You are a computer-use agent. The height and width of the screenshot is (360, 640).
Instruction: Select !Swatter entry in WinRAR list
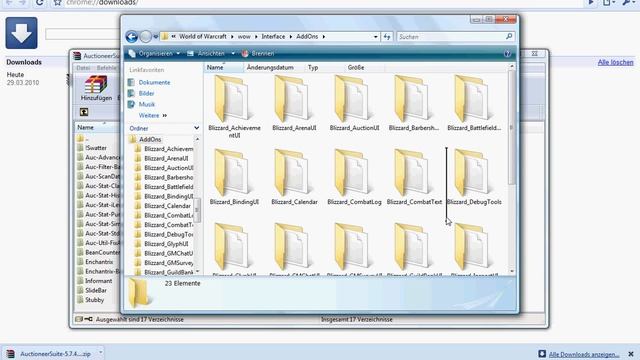(96, 148)
